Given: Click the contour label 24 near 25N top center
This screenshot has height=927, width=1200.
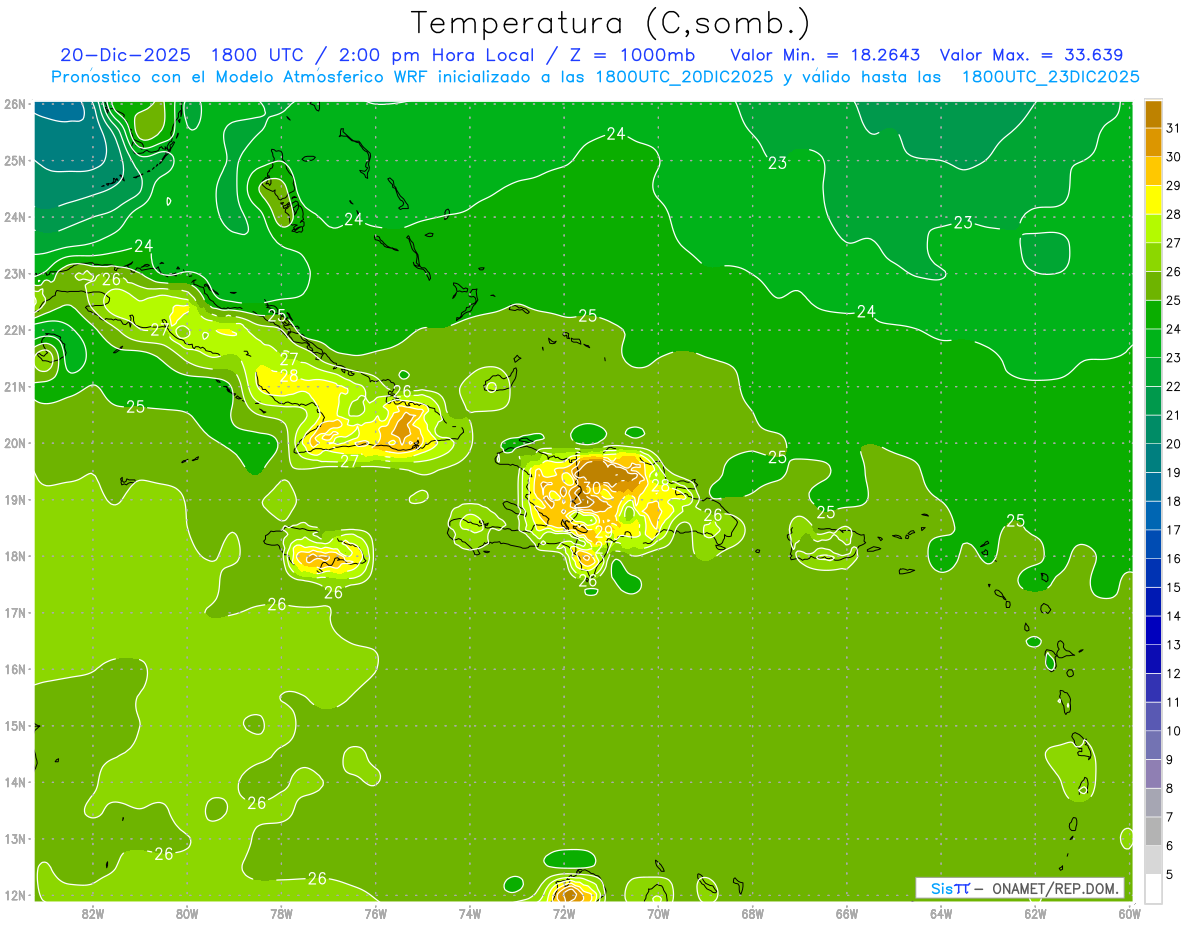Looking at the screenshot, I should pyautogui.click(x=616, y=134).
